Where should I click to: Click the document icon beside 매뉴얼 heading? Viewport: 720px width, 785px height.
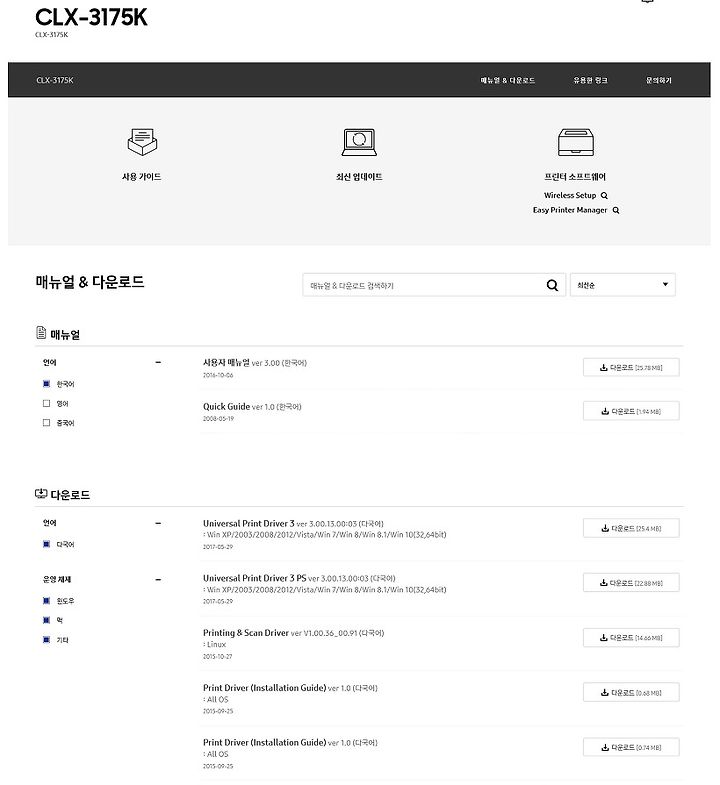(41, 332)
